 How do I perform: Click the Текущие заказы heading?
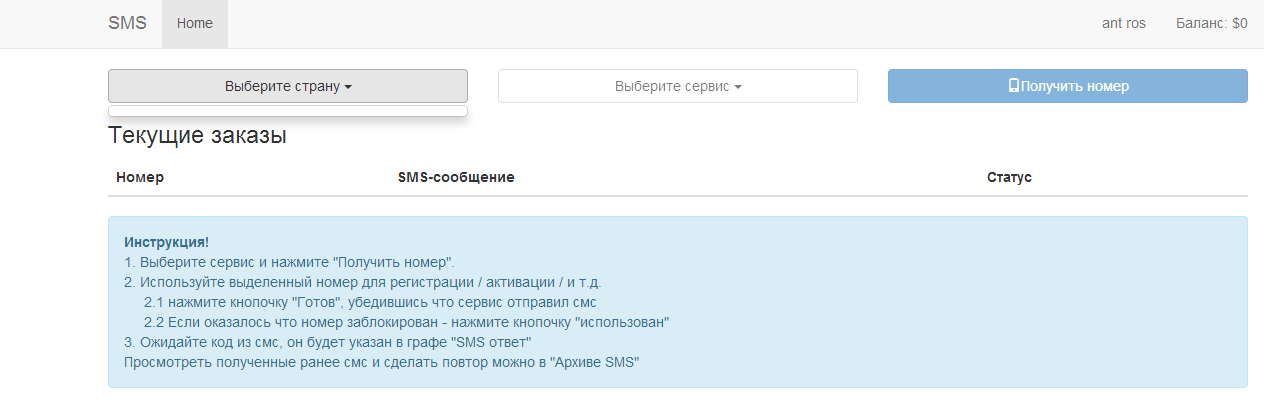click(x=198, y=135)
